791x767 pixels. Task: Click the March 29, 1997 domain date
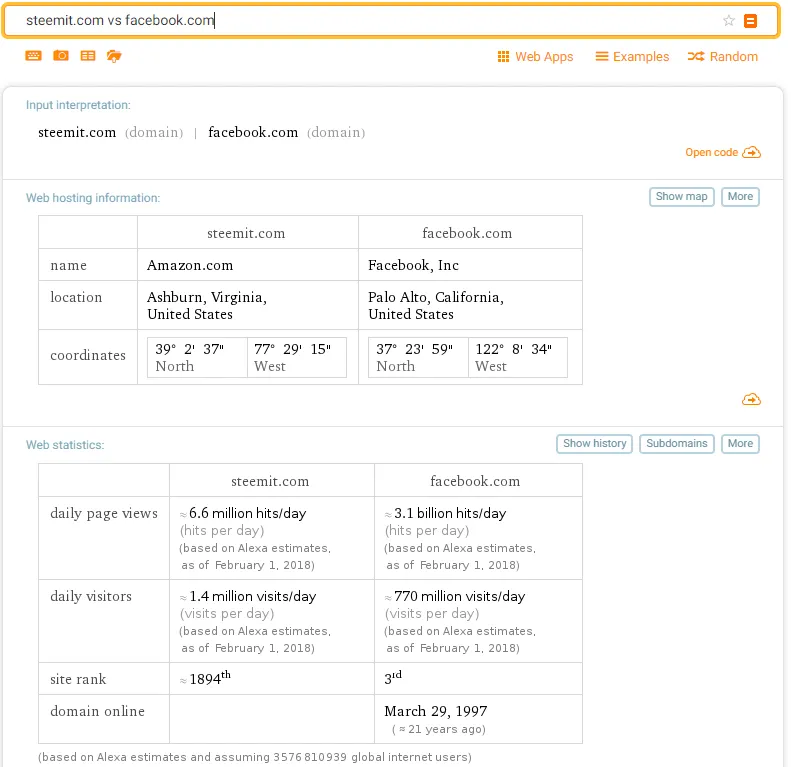[x=436, y=711]
